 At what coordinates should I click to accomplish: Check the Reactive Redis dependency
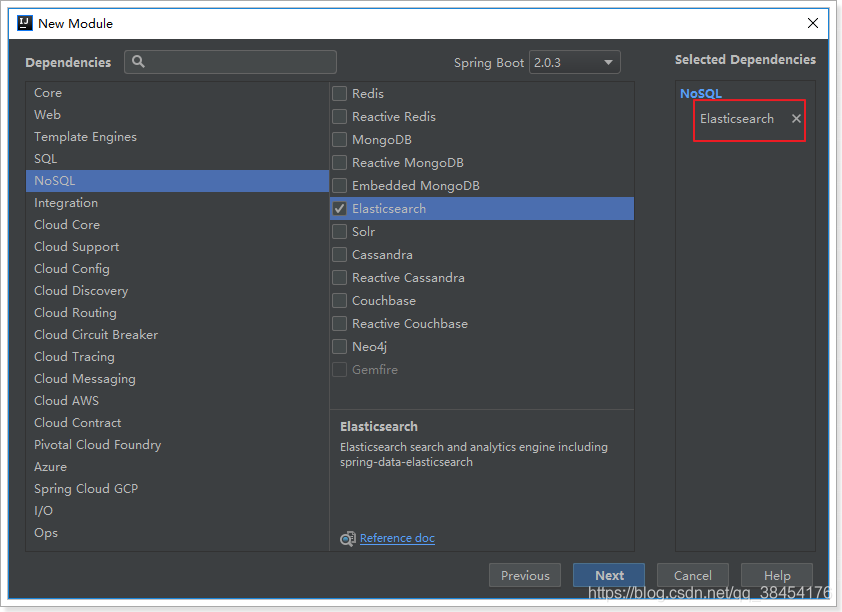(x=339, y=116)
